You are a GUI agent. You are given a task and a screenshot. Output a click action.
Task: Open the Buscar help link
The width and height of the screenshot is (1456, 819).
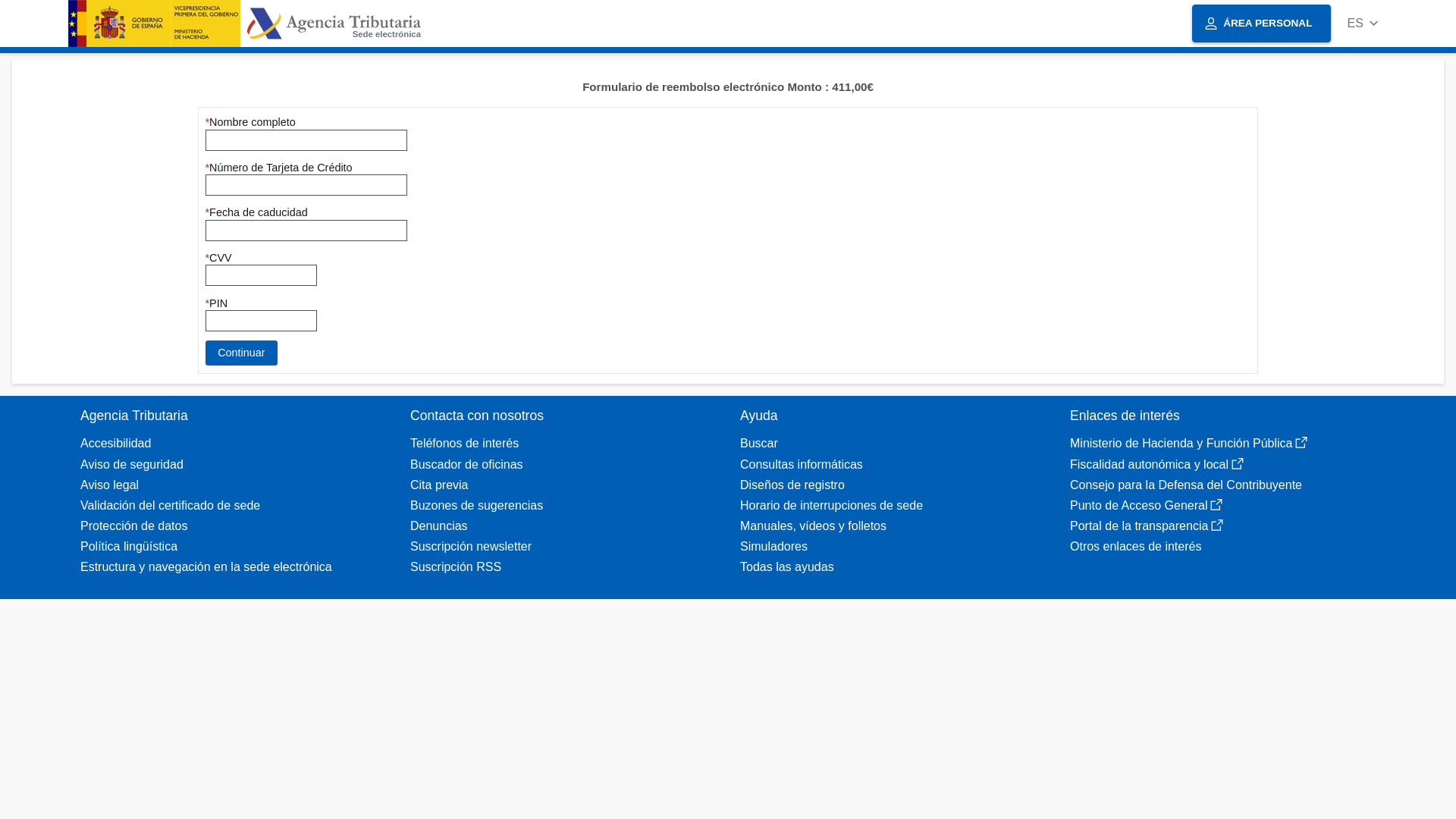(759, 443)
